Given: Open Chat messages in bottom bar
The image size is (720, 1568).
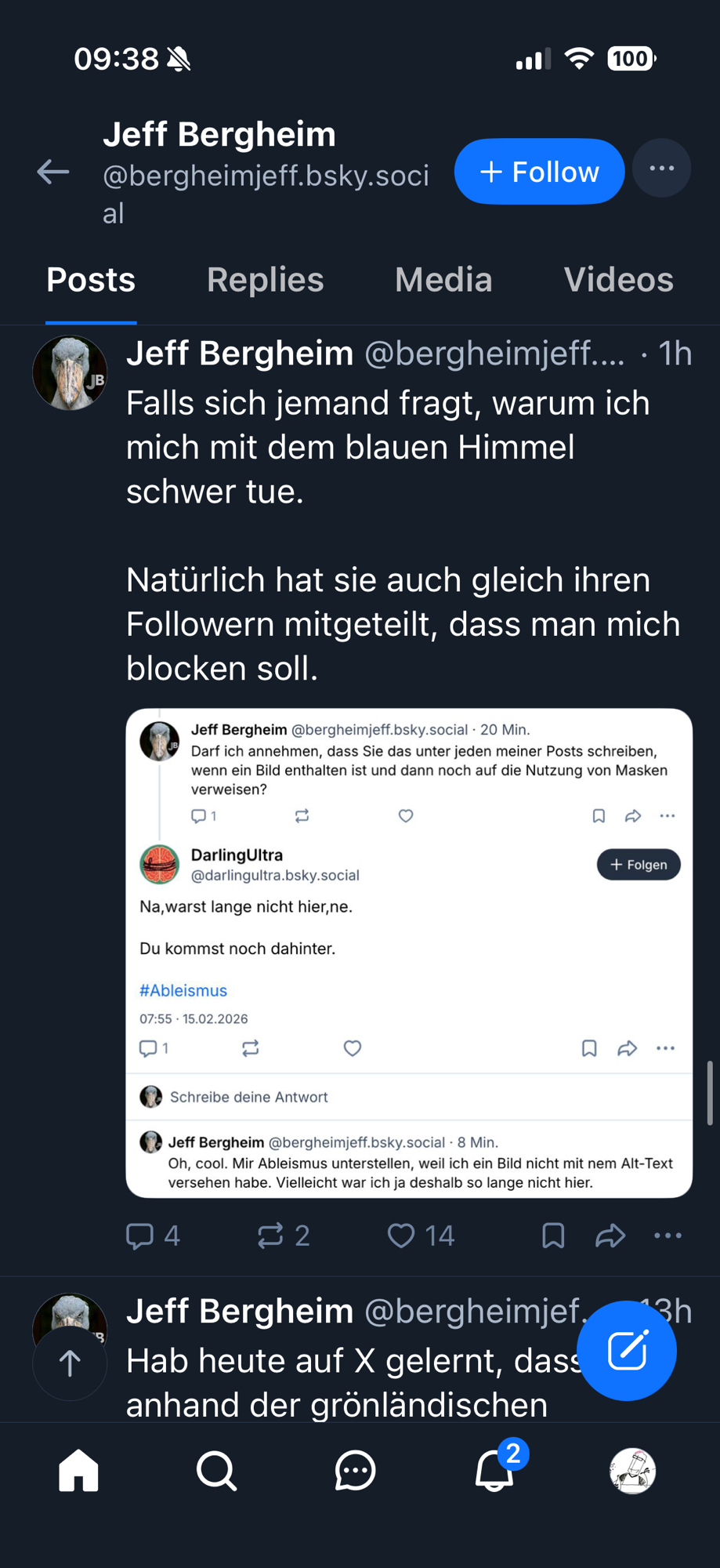Looking at the screenshot, I should [x=355, y=1470].
